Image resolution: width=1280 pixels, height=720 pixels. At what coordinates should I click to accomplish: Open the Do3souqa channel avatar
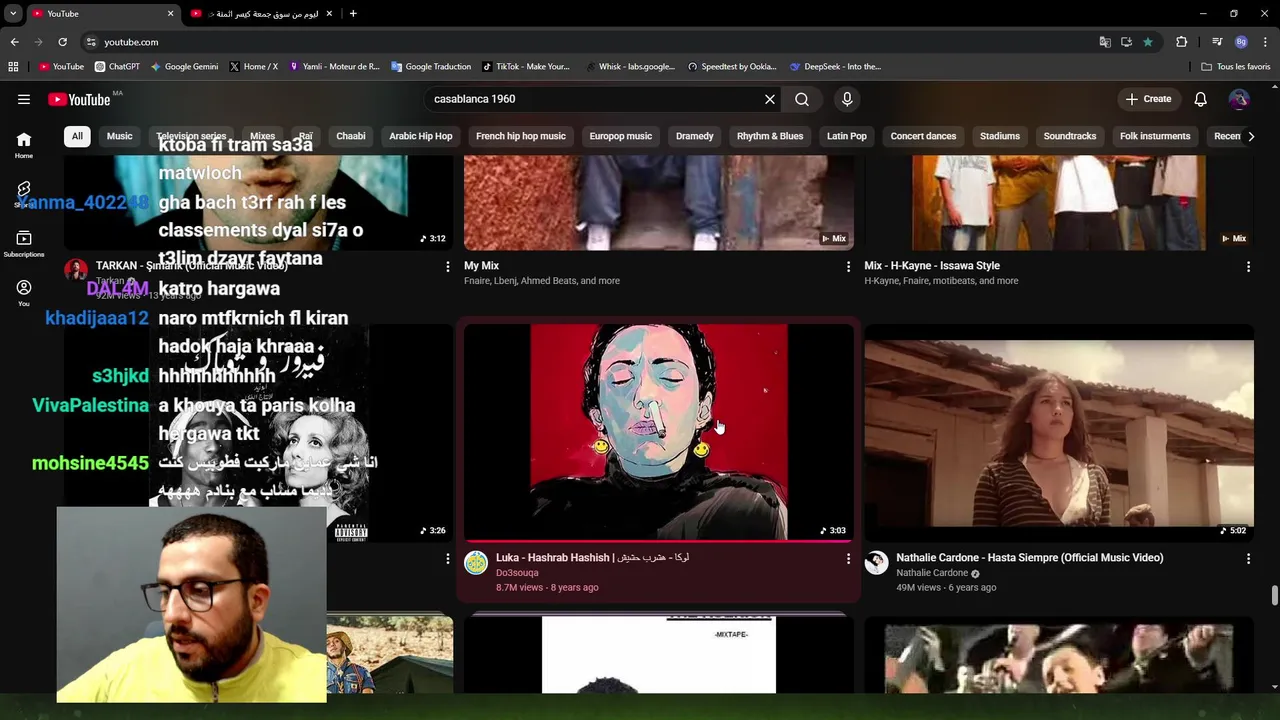pos(476,563)
